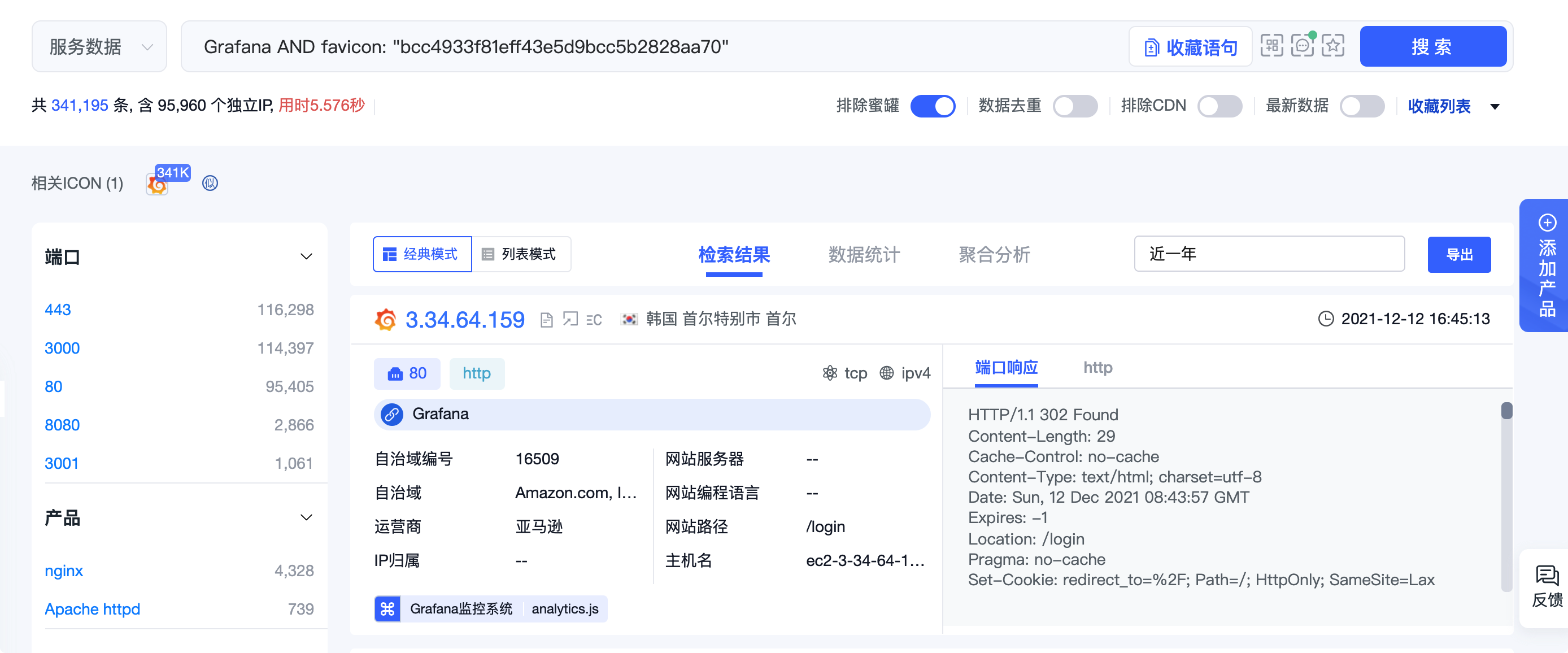Viewport: 1568px width, 653px height.
Task: Click the export button
Action: (x=1459, y=254)
